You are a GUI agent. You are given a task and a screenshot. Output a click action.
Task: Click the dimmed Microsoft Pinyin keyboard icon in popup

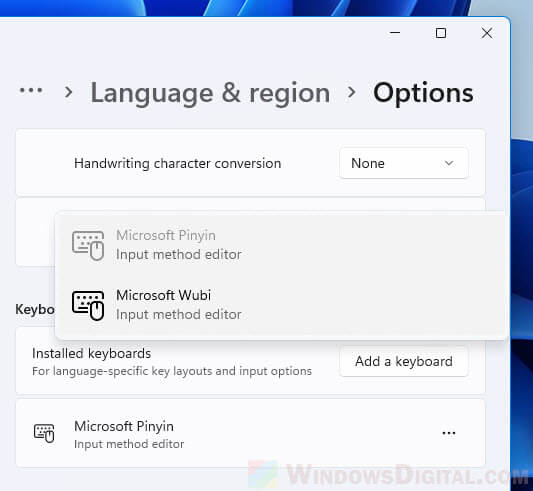coord(88,246)
